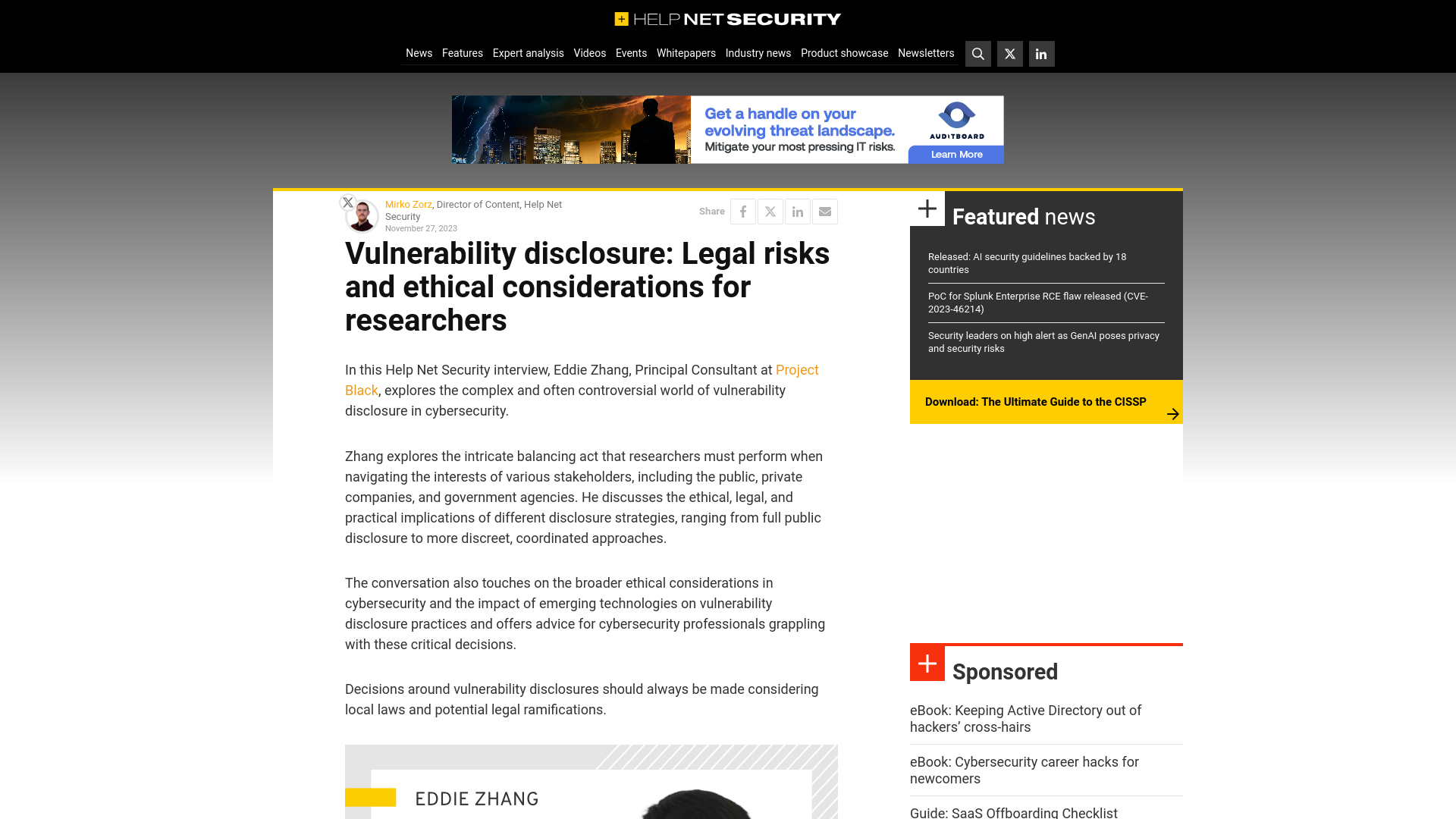1456x819 pixels.
Task: Select the Expert analysis menu item
Action: [x=528, y=53]
